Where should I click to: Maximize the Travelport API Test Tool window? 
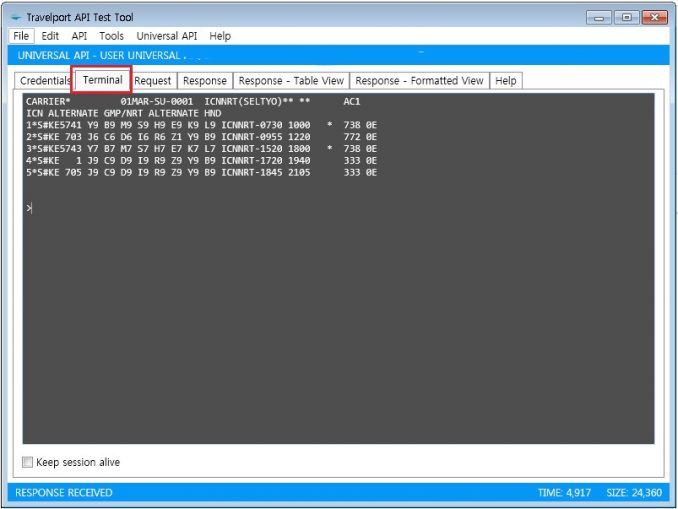pyautogui.click(x=626, y=18)
